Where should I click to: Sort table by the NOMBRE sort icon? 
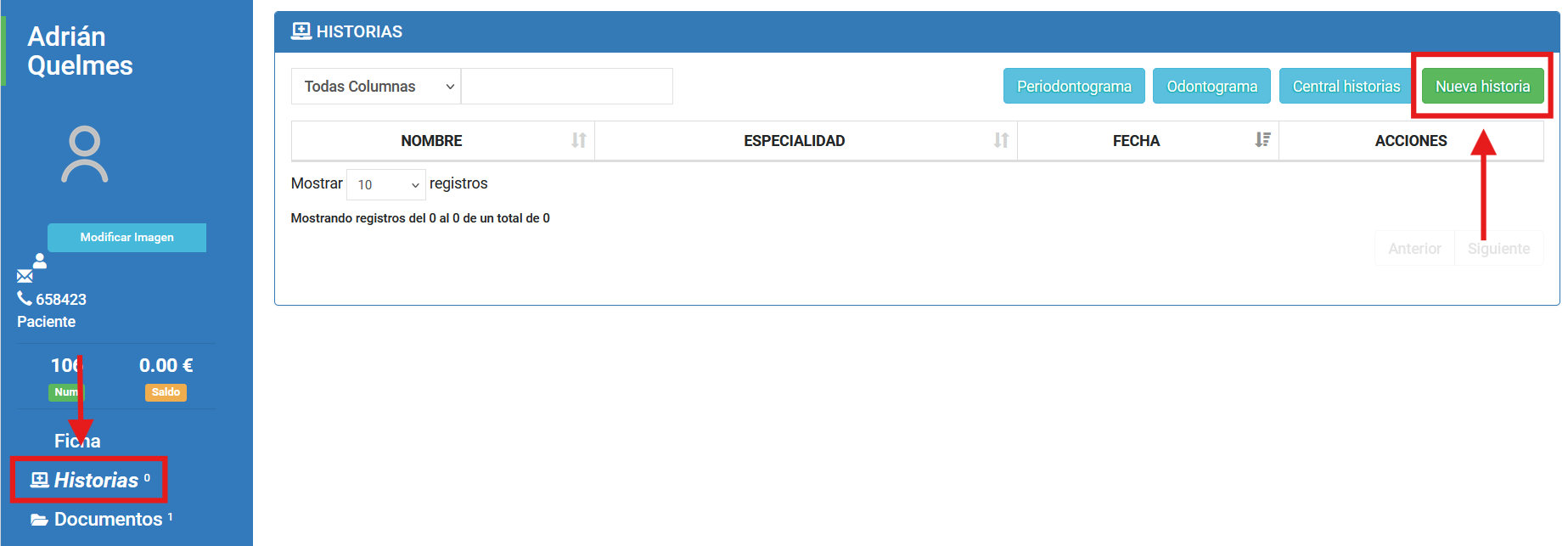pos(578,140)
